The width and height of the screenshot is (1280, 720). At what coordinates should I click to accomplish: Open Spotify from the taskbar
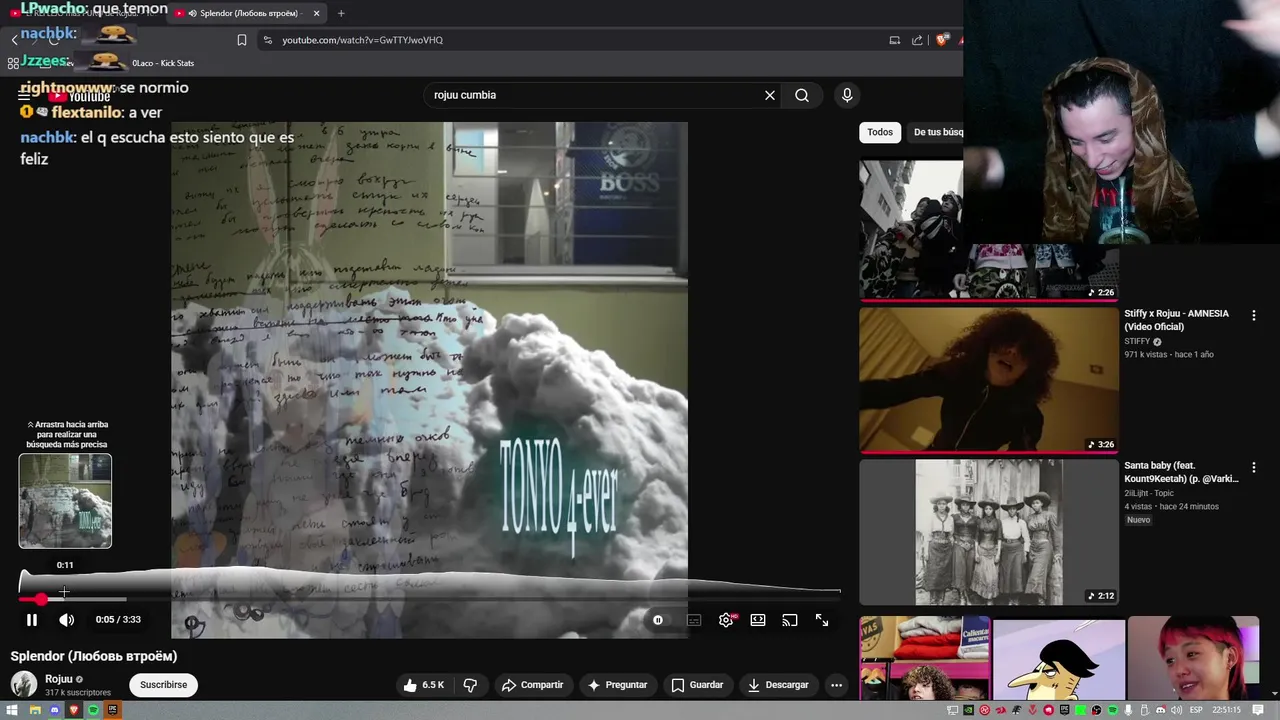93,710
